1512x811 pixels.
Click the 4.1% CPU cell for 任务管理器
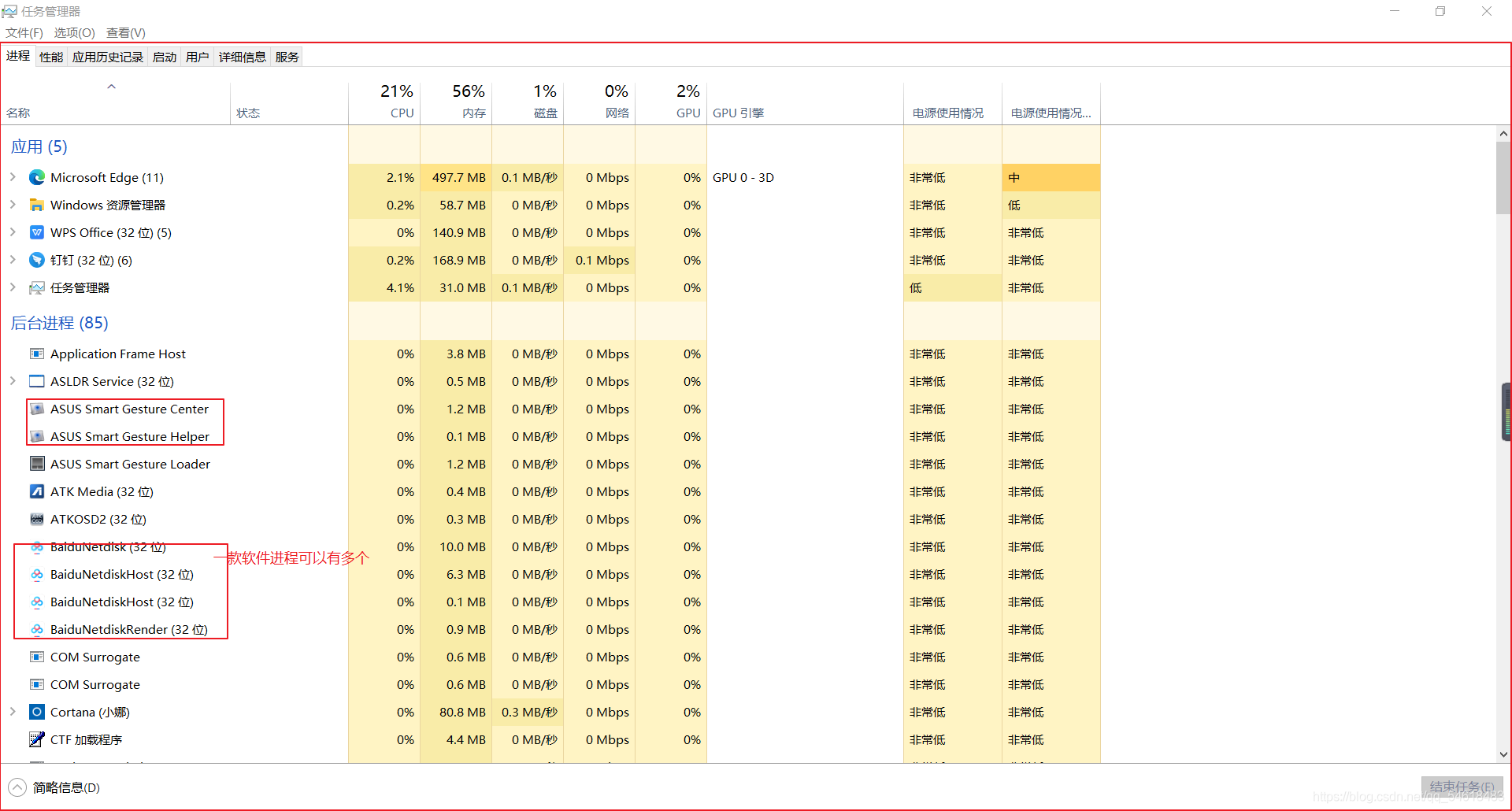point(384,288)
